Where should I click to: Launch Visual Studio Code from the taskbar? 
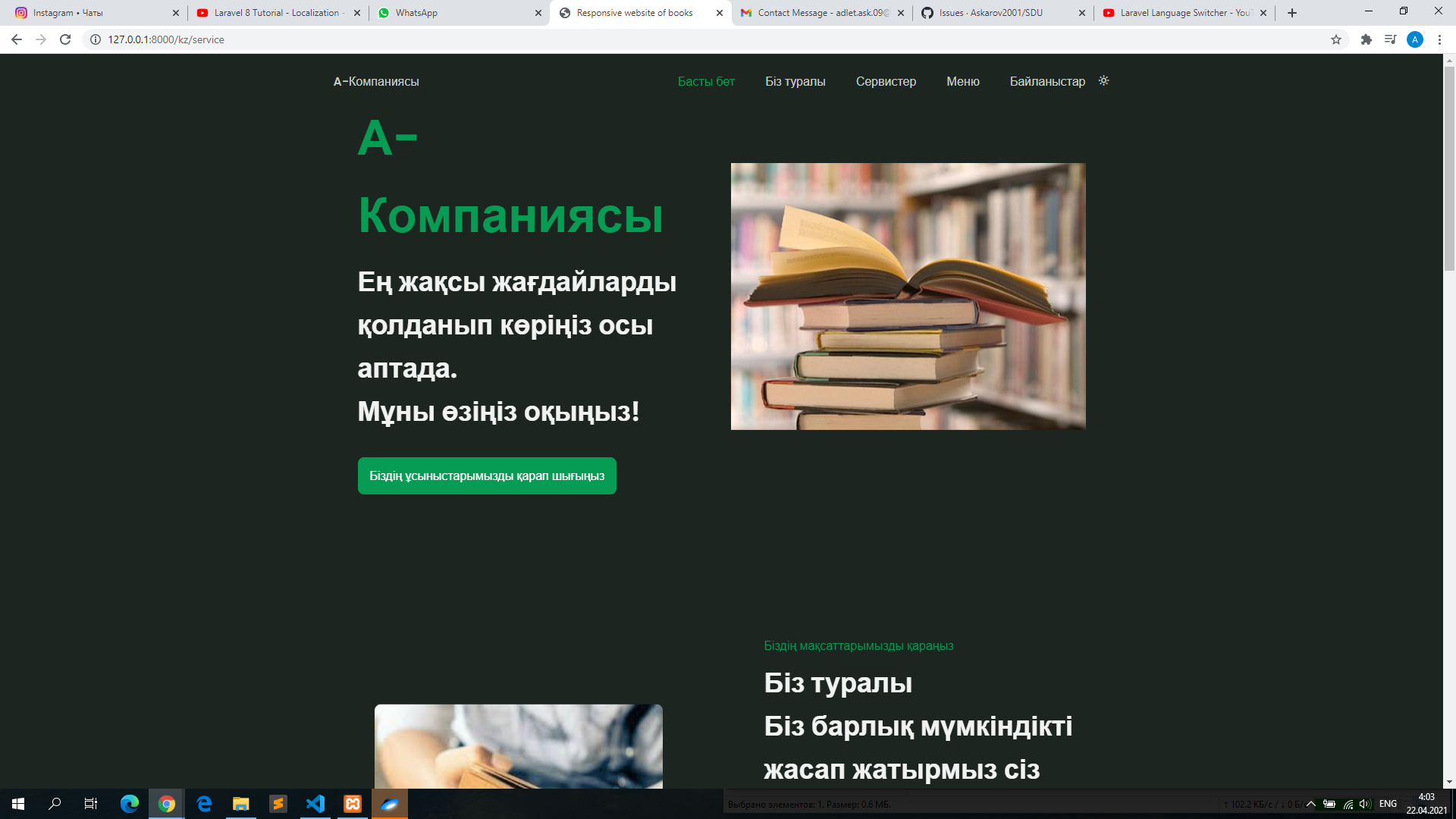315,804
